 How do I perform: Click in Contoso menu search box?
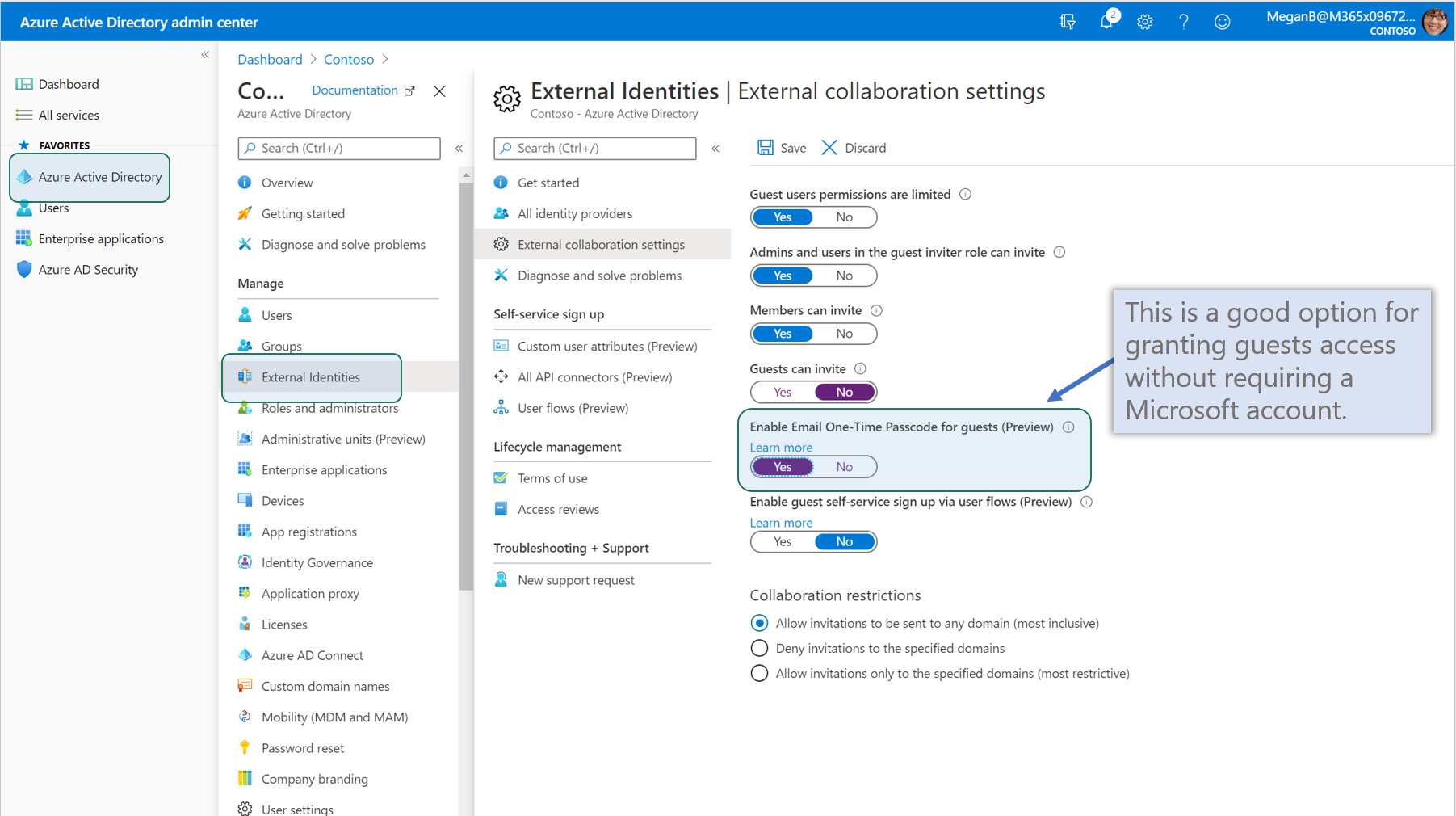click(x=339, y=148)
